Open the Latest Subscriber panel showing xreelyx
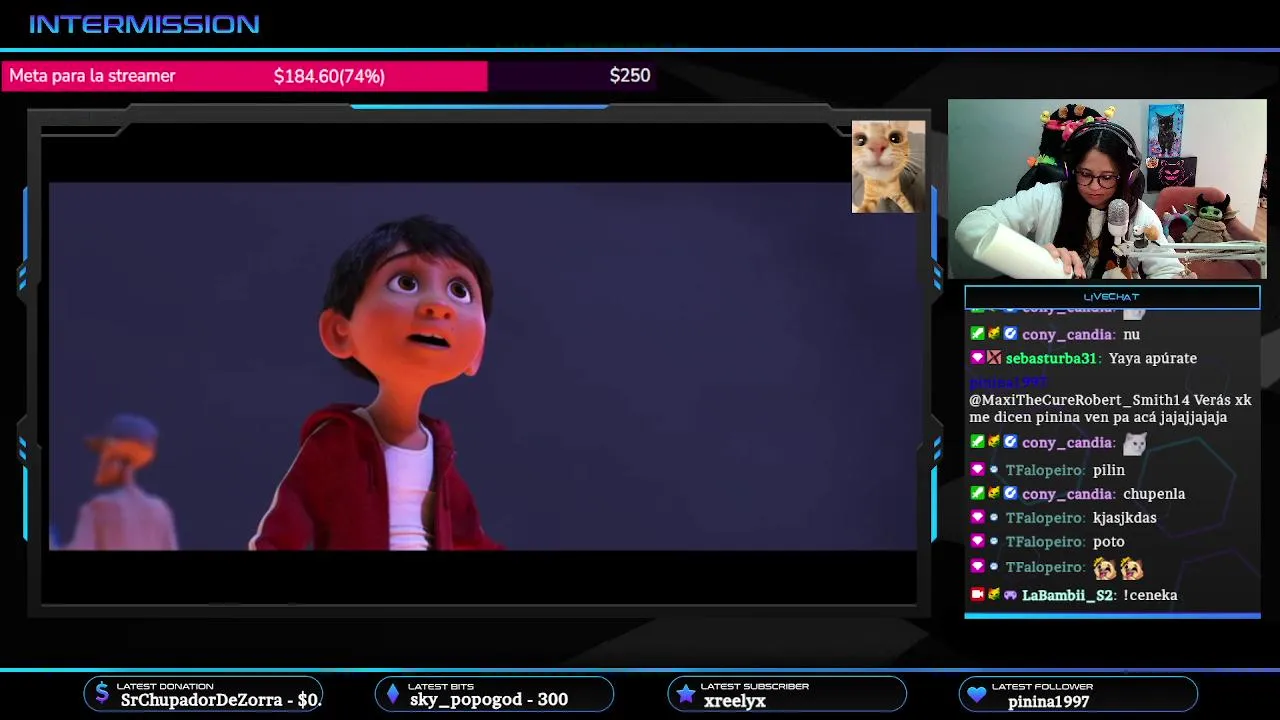The height and width of the screenshot is (720, 1280). [787, 693]
